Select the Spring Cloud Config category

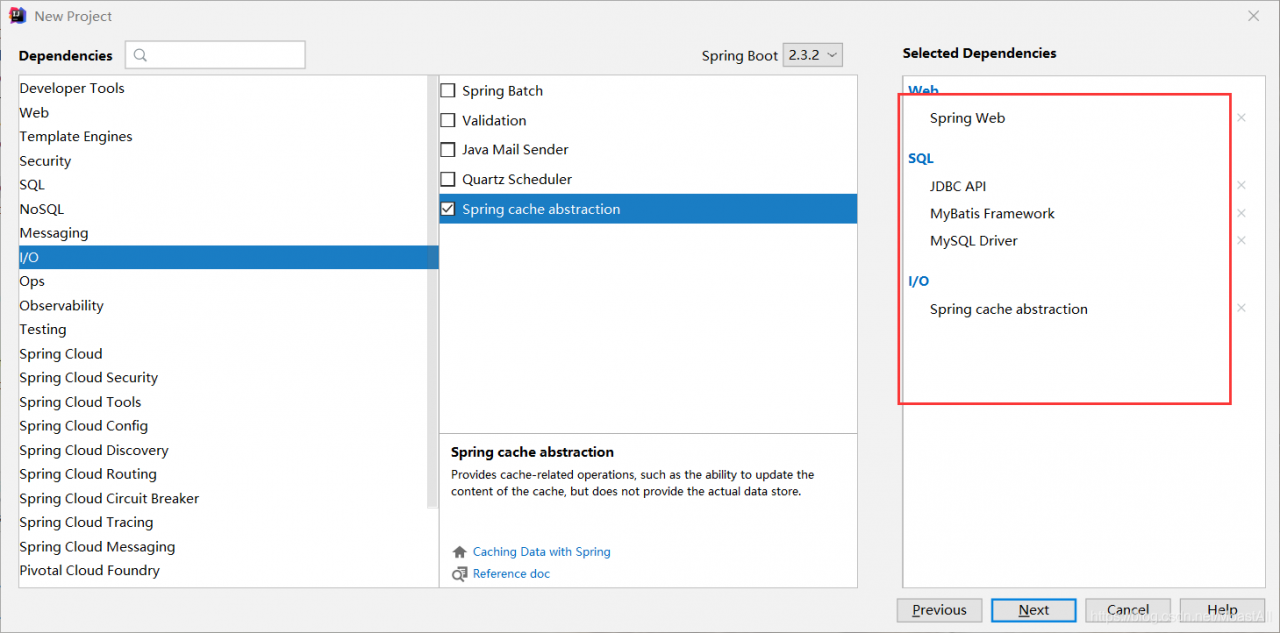point(223,426)
